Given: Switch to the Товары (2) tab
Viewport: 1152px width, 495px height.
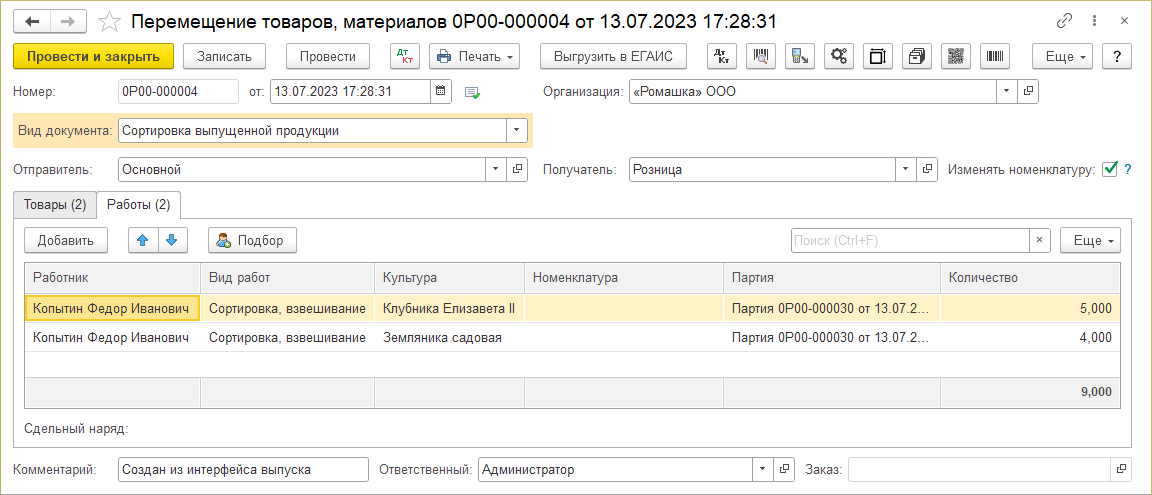Looking at the screenshot, I should tap(55, 204).
